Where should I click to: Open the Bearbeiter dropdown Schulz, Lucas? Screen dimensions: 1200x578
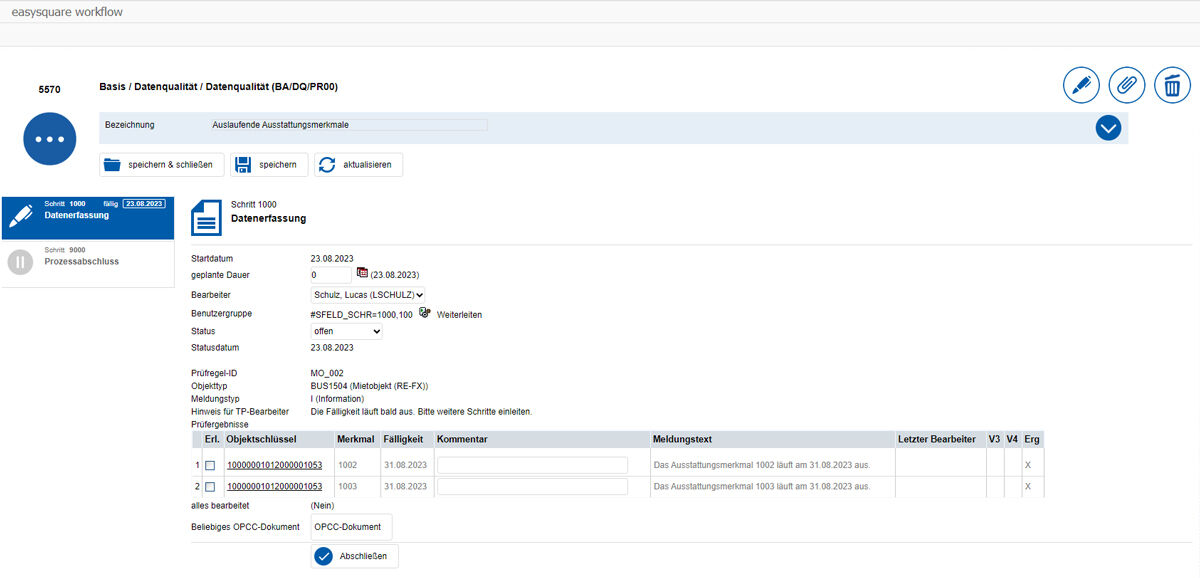[x=368, y=295]
